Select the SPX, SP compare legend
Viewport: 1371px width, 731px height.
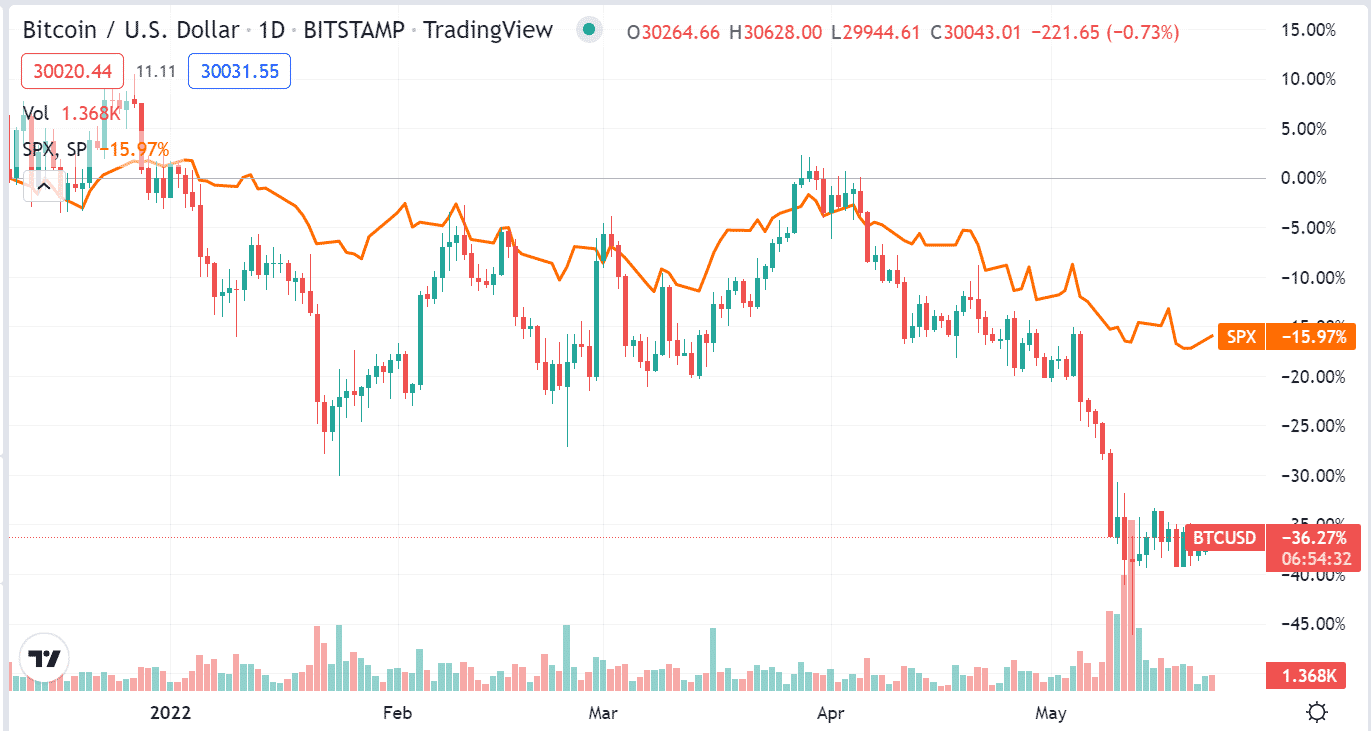(x=96, y=150)
